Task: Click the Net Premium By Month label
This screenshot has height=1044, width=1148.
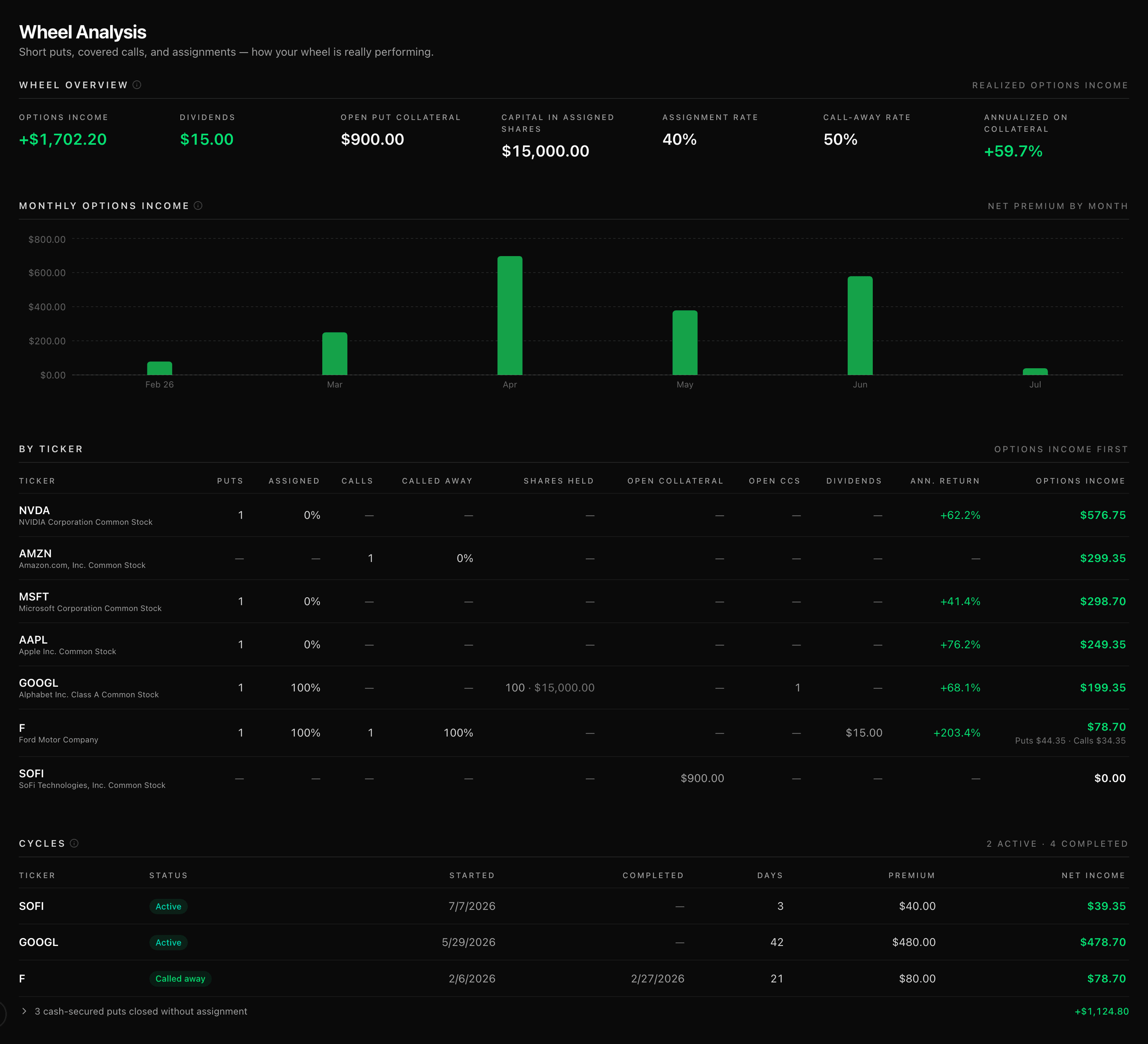Action: point(1057,206)
